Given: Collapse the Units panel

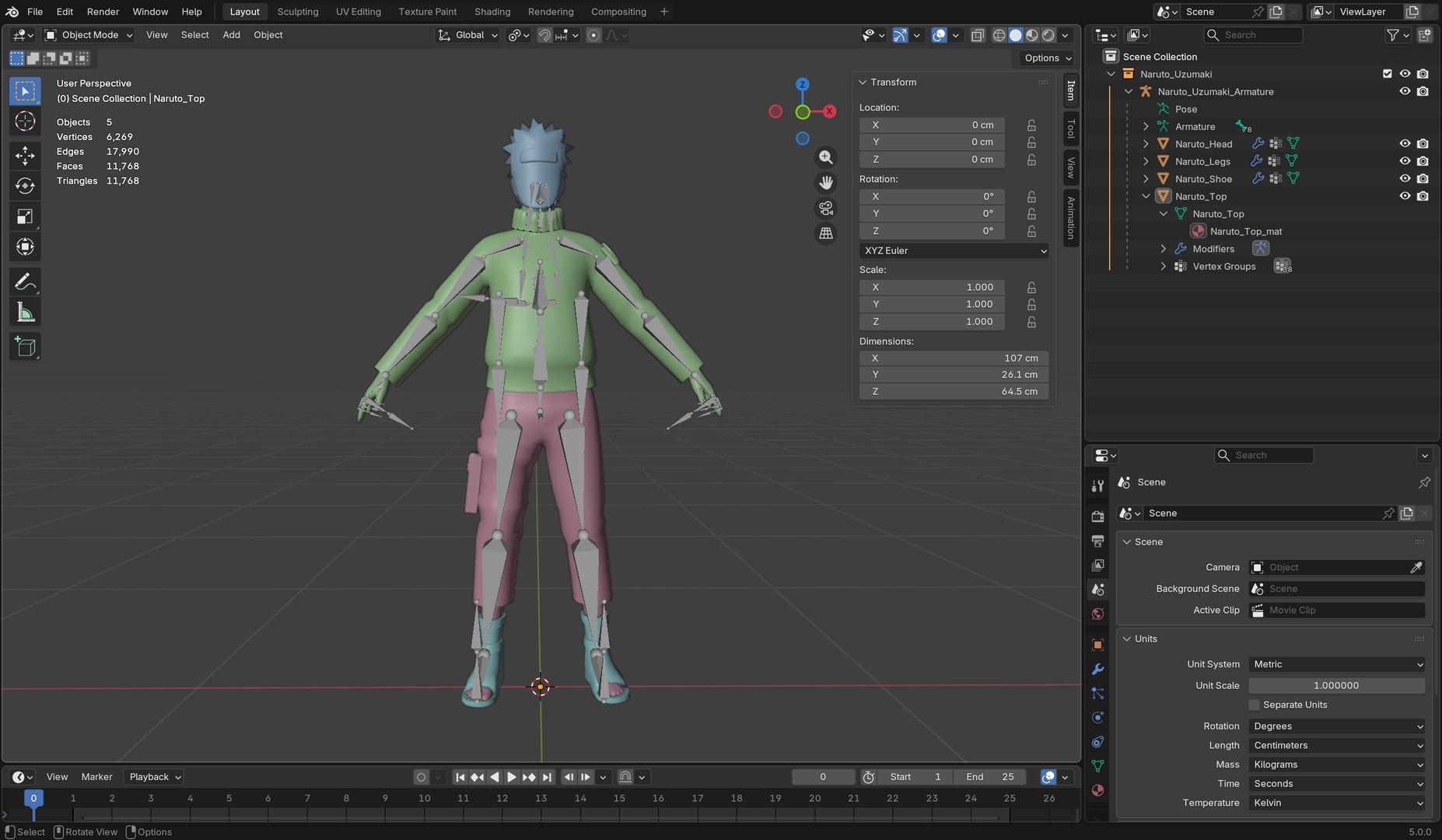Looking at the screenshot, I should click(1126, 639).
